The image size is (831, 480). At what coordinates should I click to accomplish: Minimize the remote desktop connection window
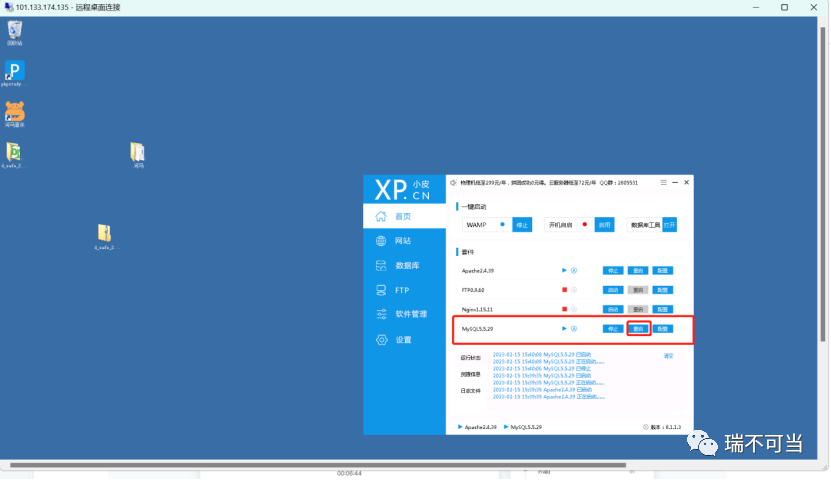click(756, 7)
